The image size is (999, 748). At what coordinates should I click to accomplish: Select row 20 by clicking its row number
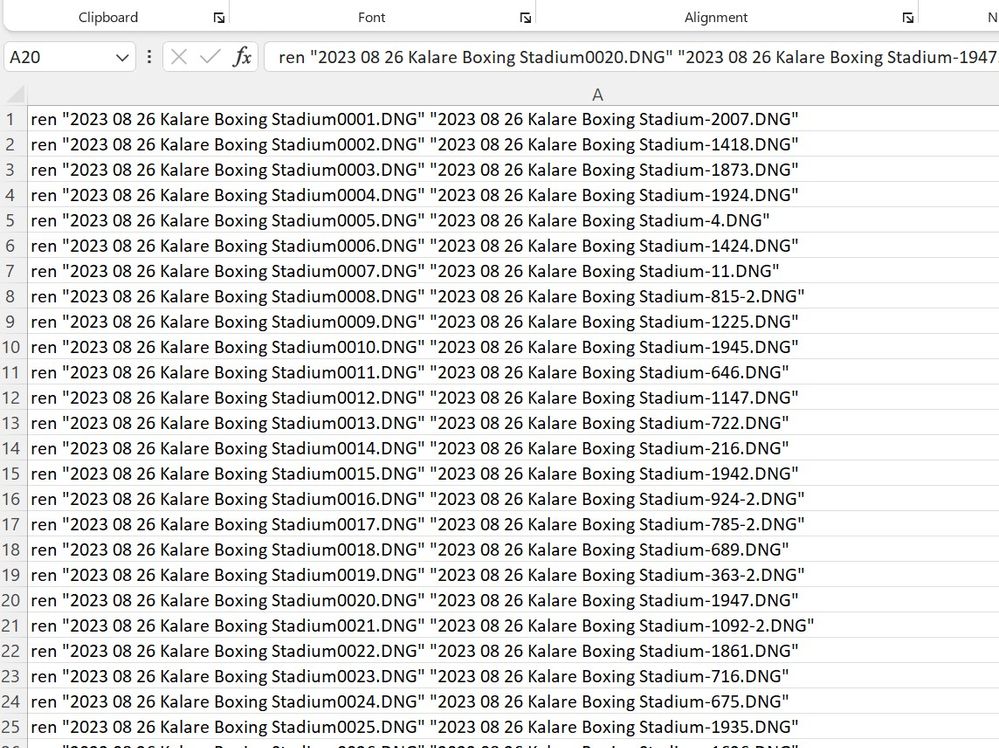click(x=11, y=600)
